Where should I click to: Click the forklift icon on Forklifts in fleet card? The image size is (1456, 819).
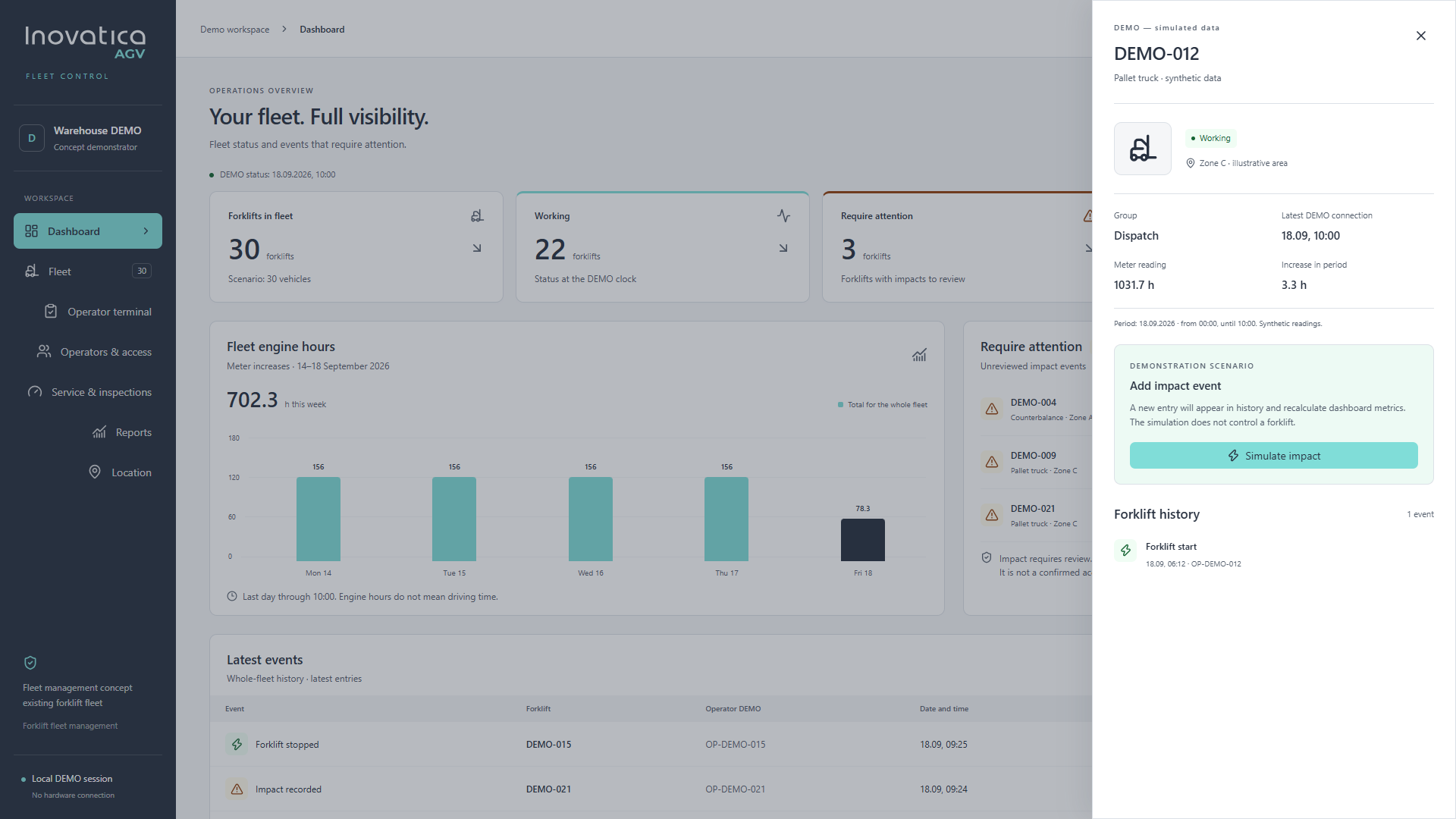point(477,216)
